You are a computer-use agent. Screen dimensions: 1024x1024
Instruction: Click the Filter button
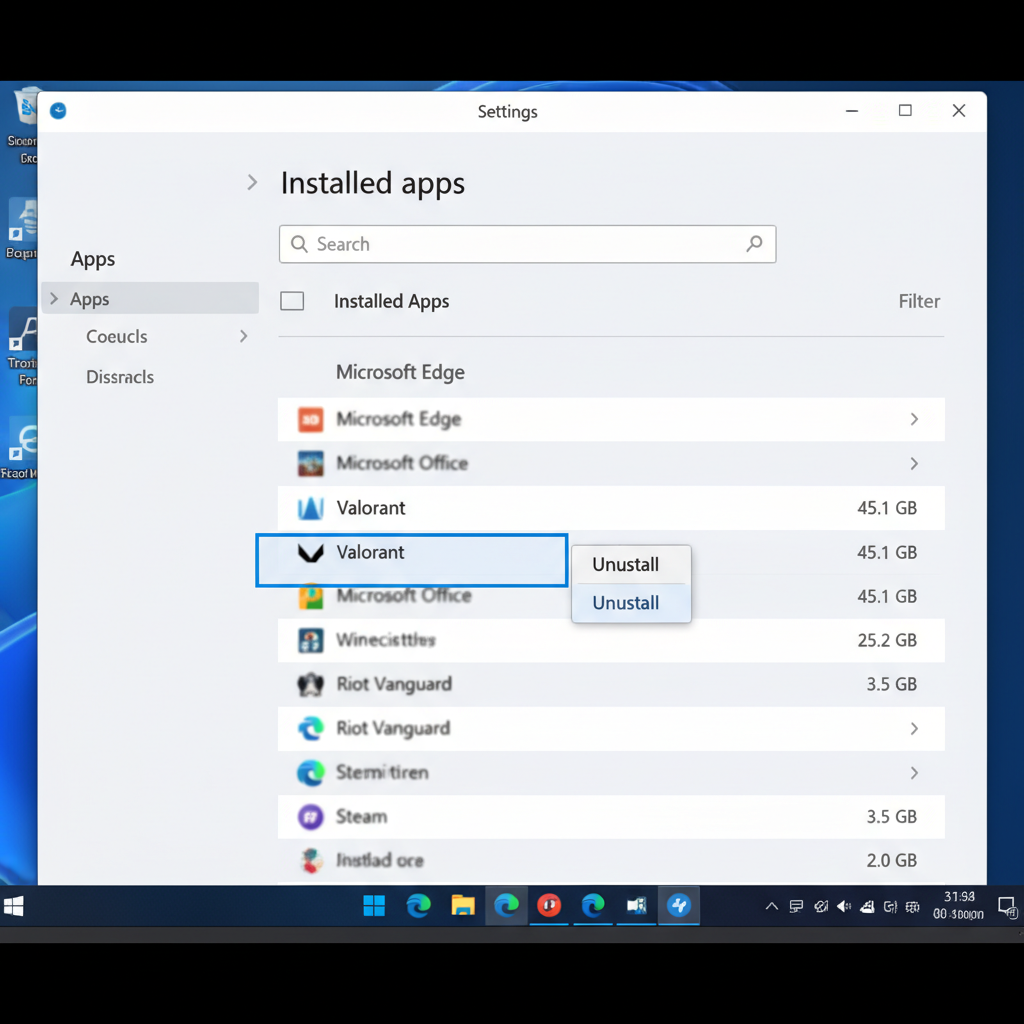pos(918,301)
